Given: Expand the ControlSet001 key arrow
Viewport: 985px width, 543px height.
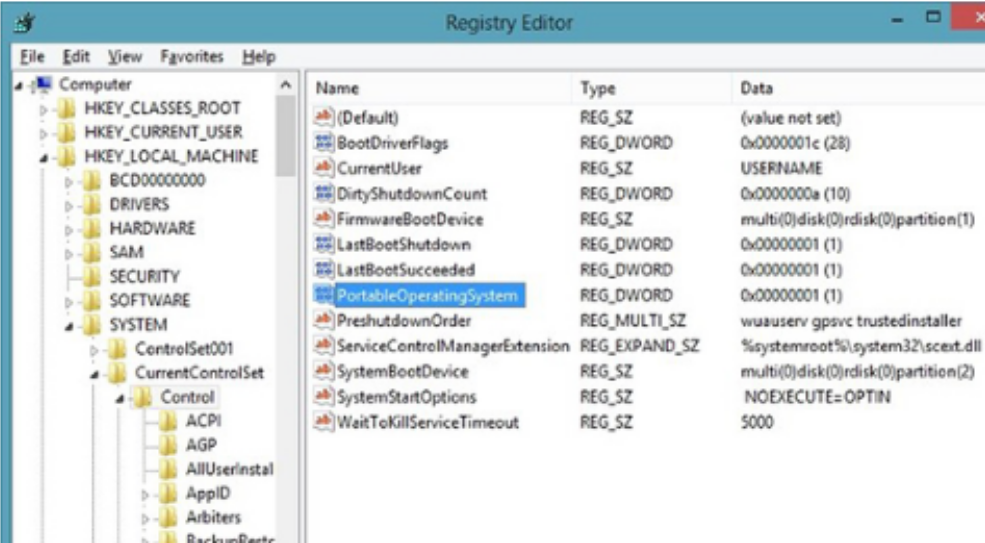Looking at the screenshot, I should 94,349.
